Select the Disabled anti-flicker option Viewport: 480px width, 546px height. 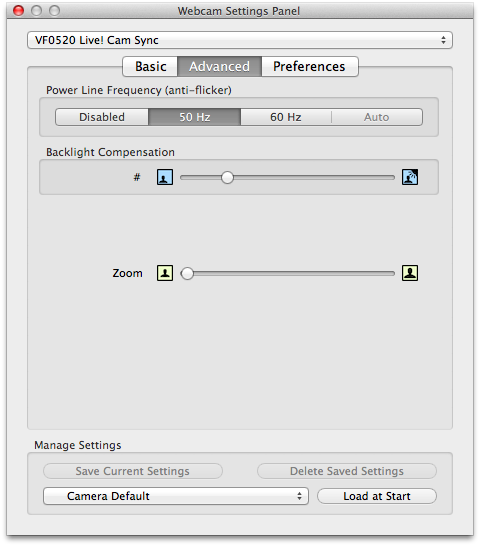tap(102, 117)
